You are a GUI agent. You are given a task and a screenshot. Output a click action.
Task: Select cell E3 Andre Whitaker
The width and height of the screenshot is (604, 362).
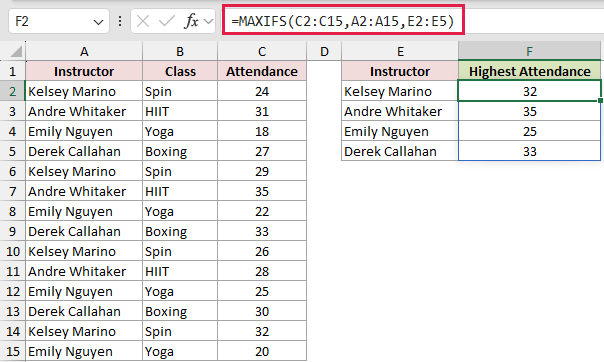pyautogui.click(x=400, y=111)
